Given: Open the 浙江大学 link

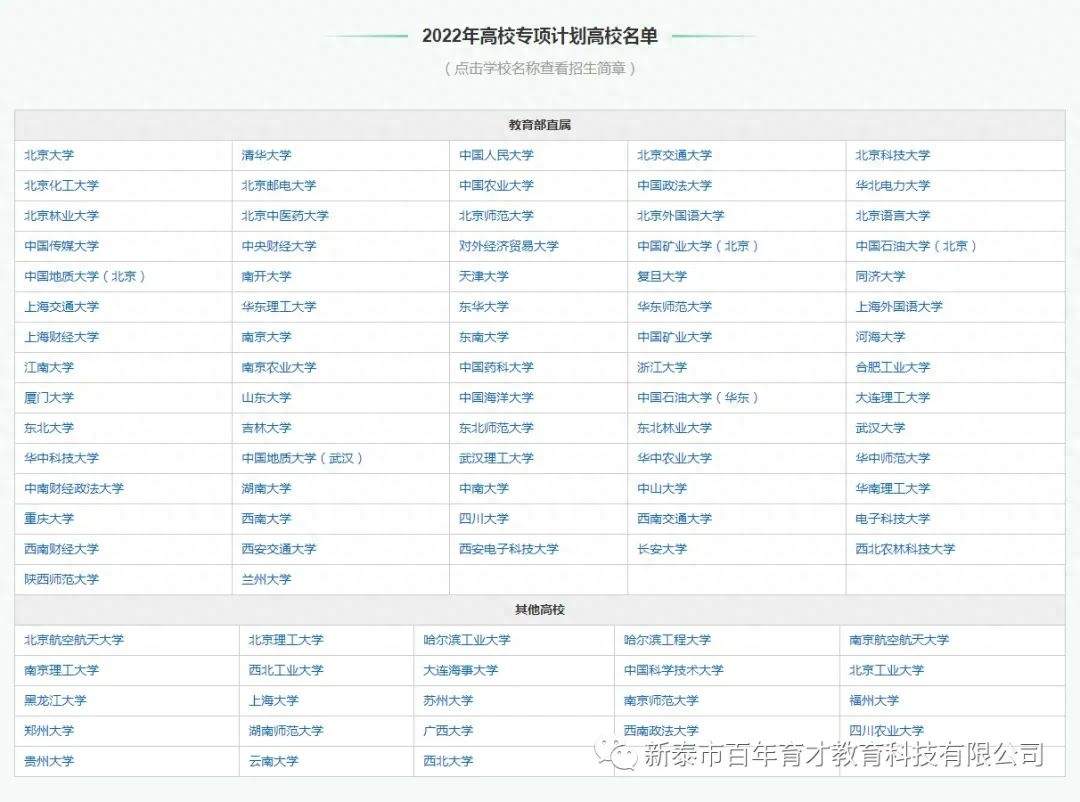Looking at the screenshot, I should (662, 367).
